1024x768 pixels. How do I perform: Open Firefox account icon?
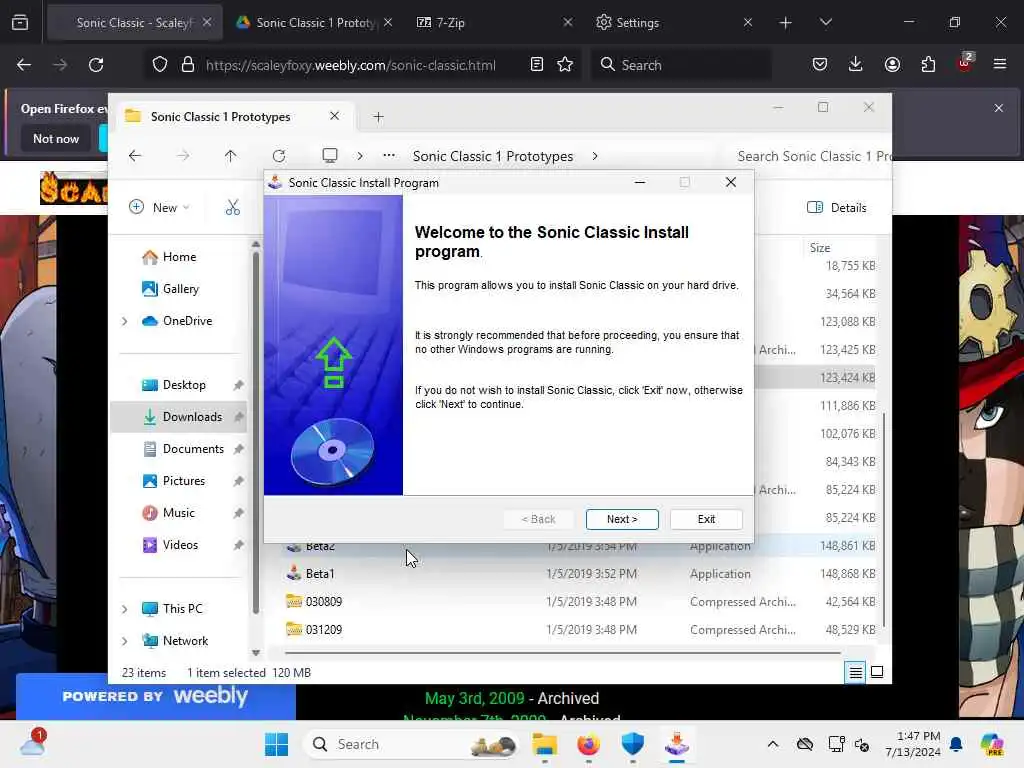pos(892,64)
